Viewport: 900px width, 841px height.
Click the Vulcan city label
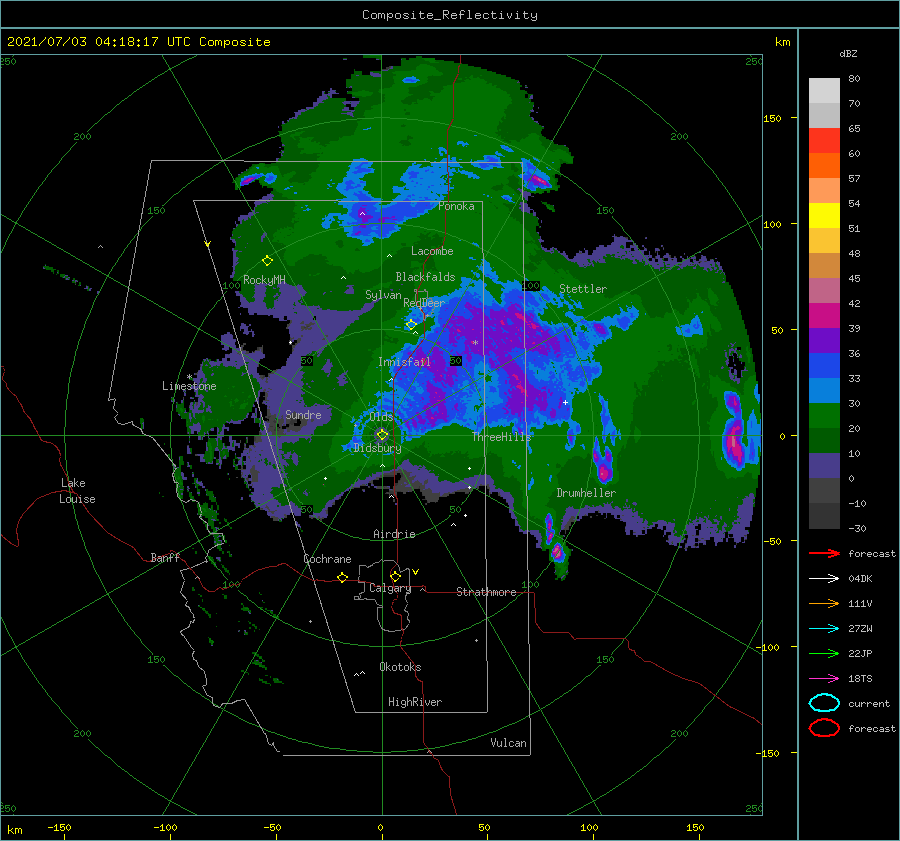pos(508,743)
